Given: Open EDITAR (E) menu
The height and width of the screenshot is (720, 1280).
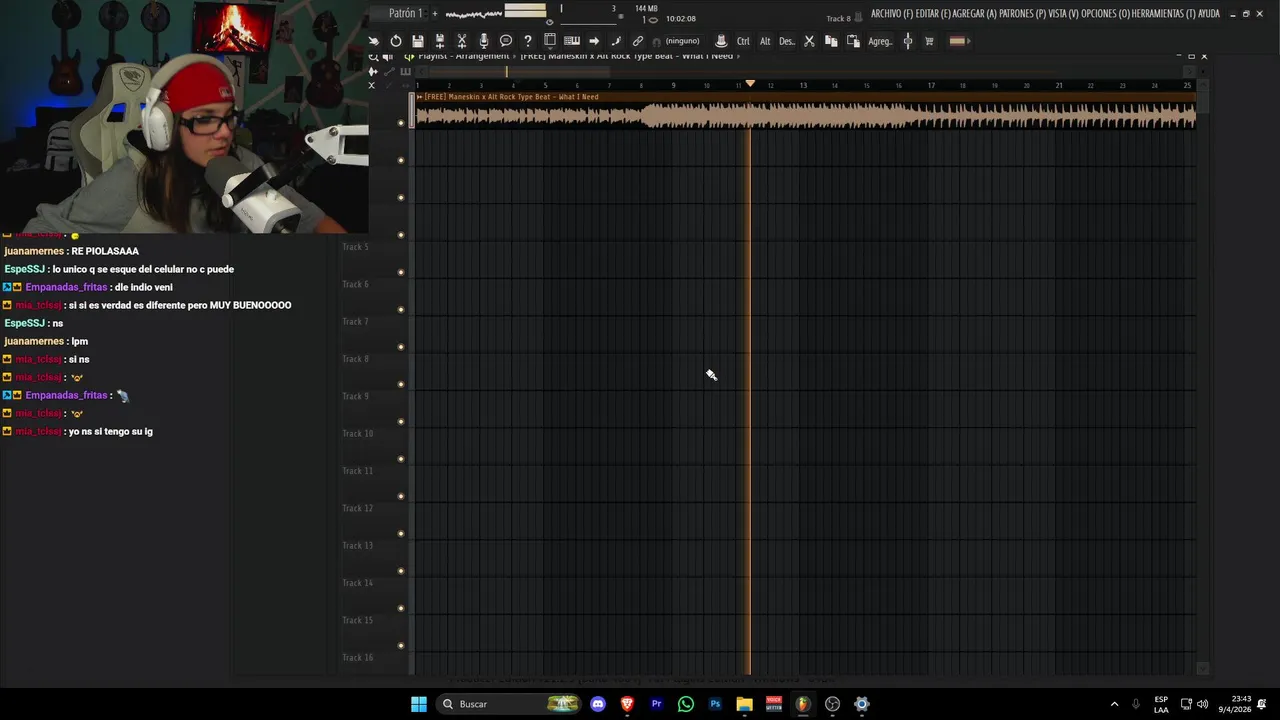Looking at the screenshot, I should pyautogui.click(x=933, y=14).
